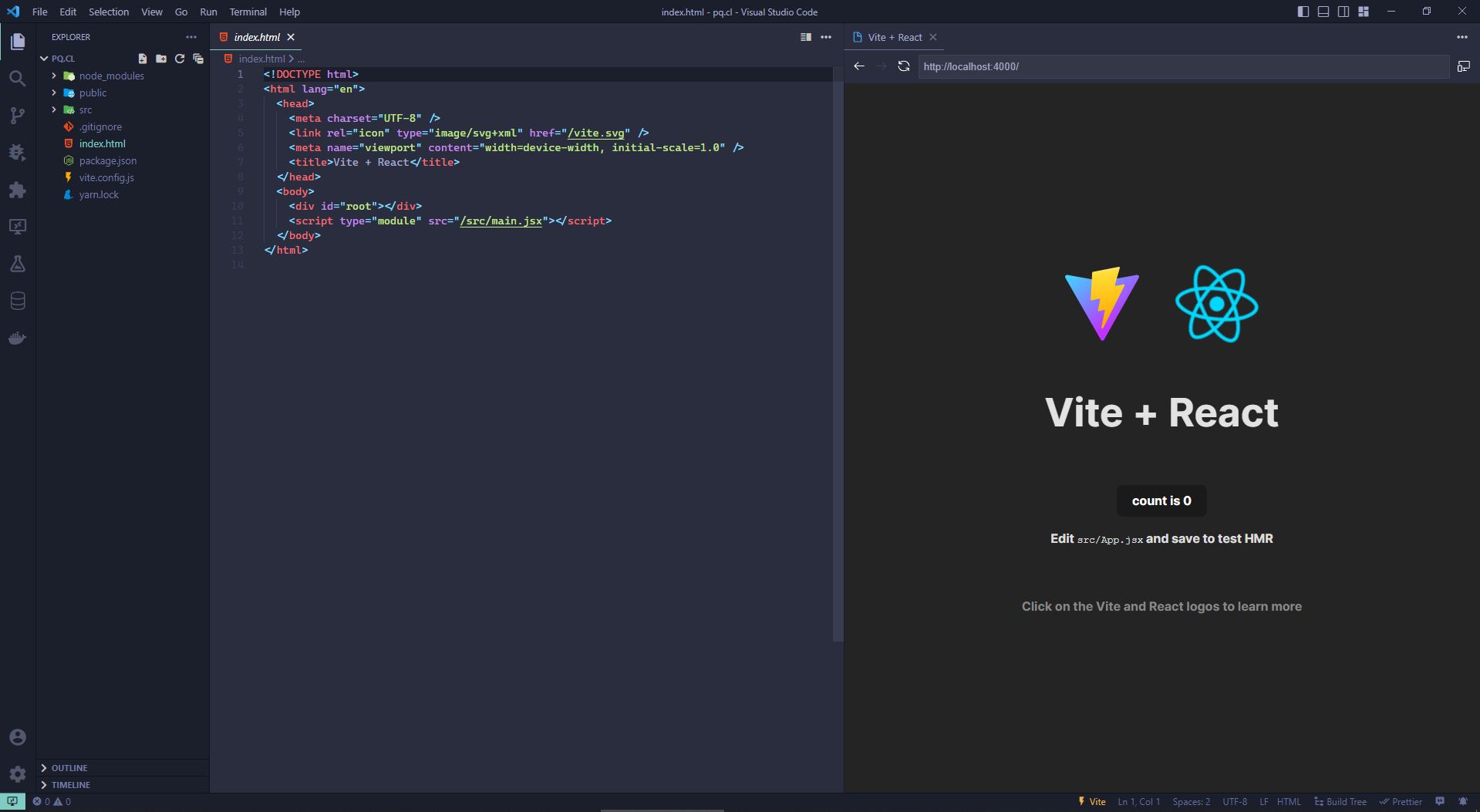Open the Extensions view
The image size is (1480, 812).
17,190
